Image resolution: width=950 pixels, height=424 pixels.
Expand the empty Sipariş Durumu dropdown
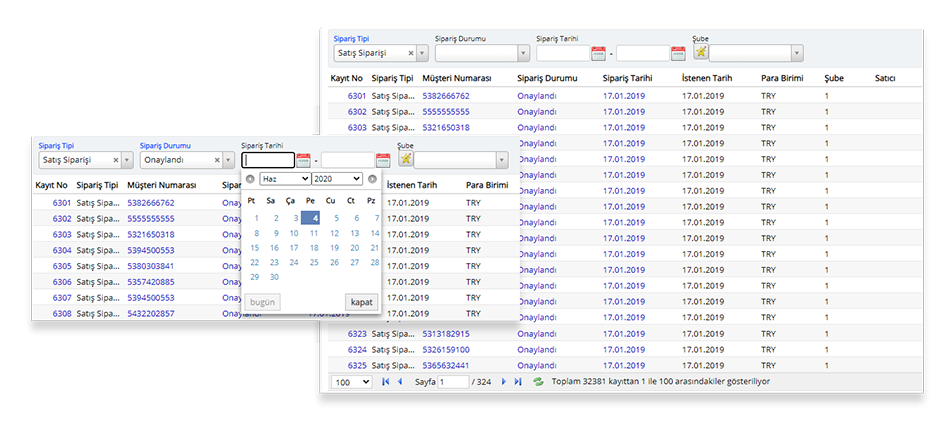click(x=523, y=53)
